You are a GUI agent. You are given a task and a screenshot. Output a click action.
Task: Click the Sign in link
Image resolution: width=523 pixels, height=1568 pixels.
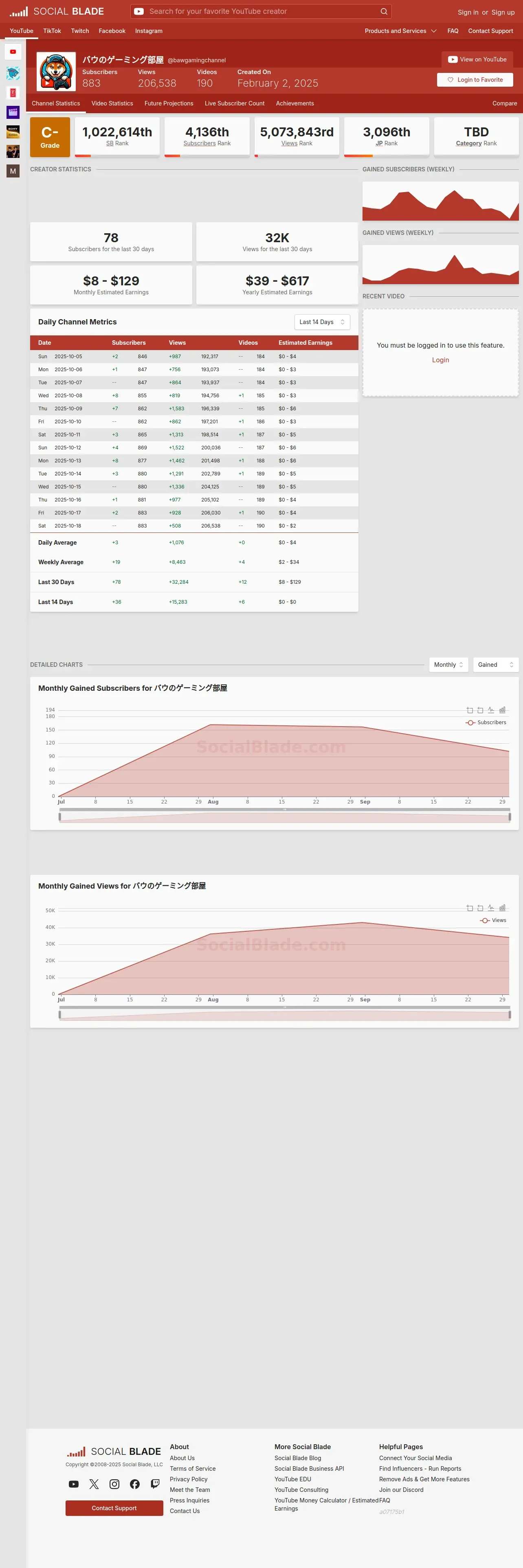[x=468, y=12]
